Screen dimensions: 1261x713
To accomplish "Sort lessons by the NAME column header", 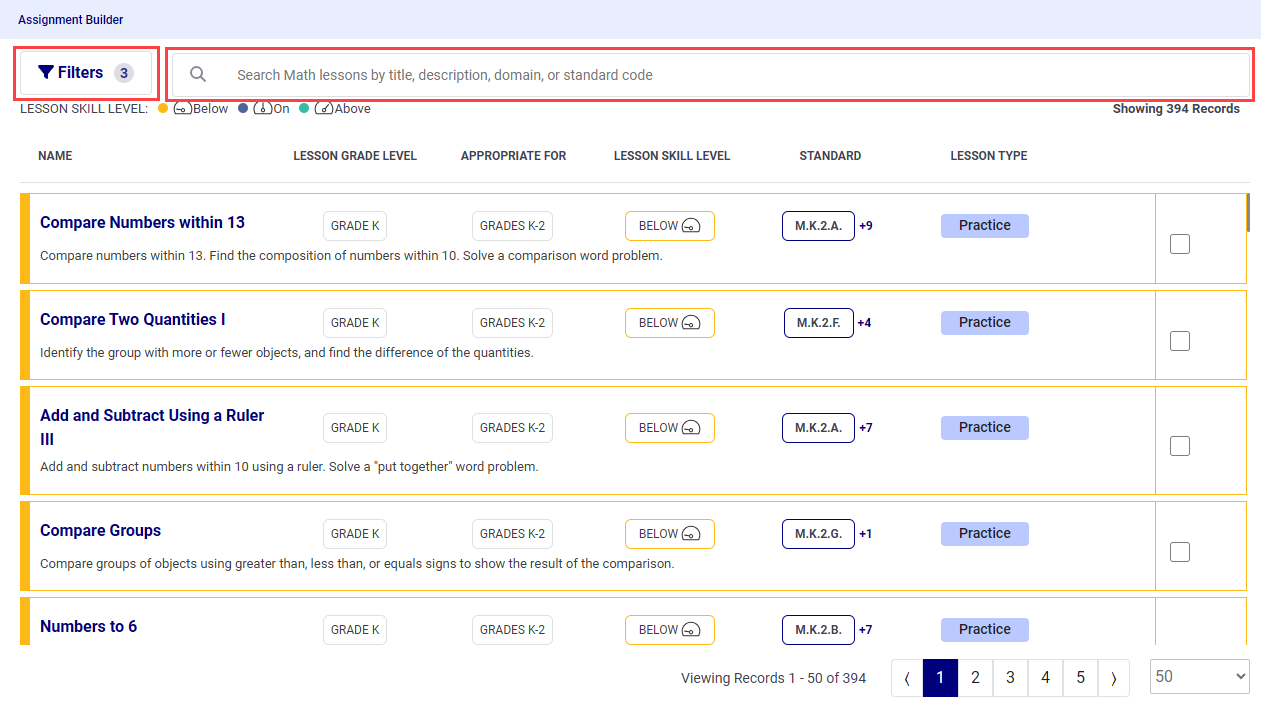I will tap(55, 155).
